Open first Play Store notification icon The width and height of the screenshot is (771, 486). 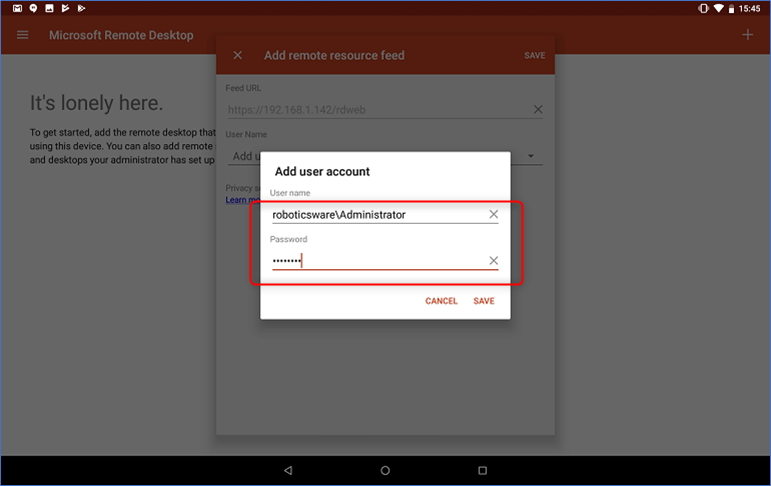pyautogui.click(x=65, y=8)
